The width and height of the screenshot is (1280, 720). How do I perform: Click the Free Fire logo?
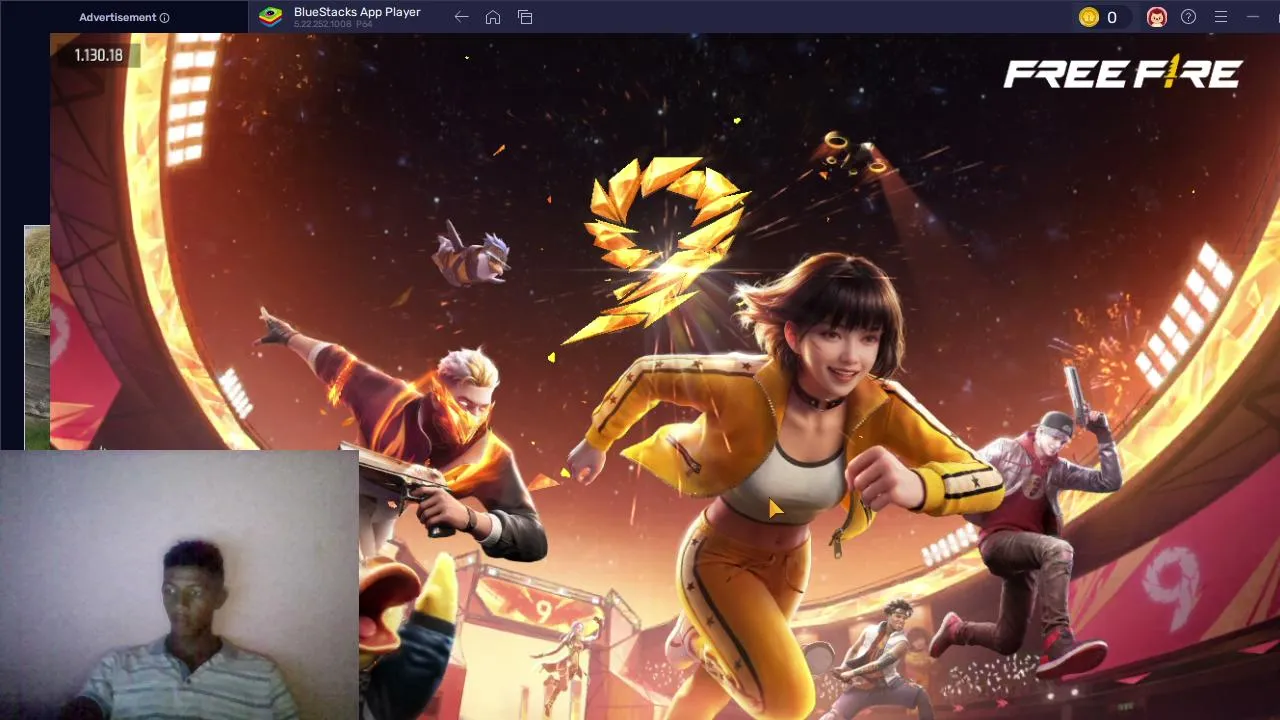click(1122, 72)
